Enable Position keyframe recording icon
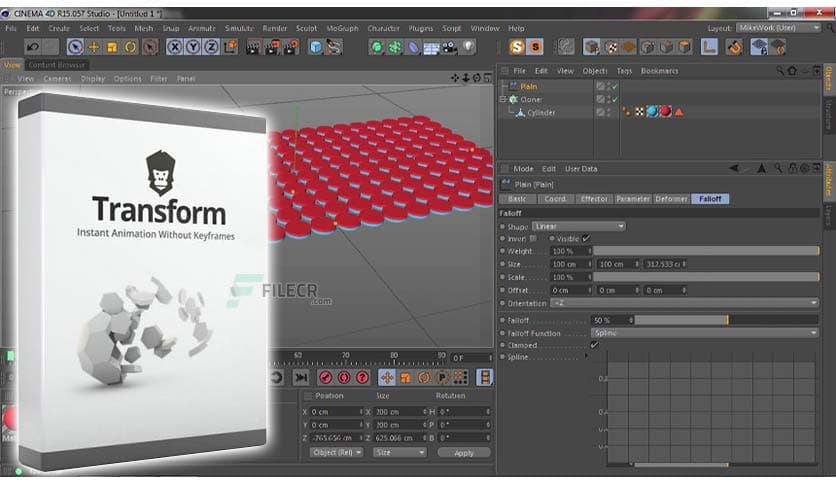The width and height of the screenshot is (836, 484). tap(387, 377)
